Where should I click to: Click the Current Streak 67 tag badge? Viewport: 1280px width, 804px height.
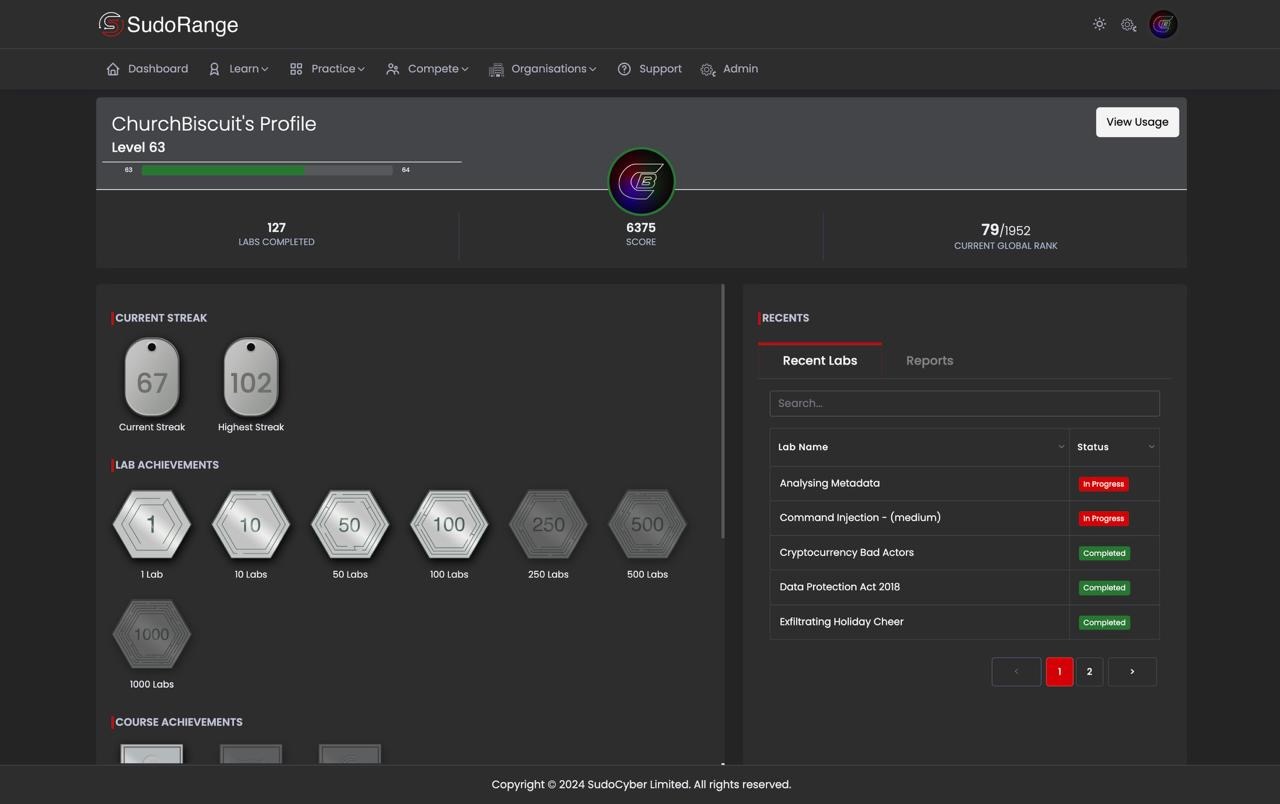coord(152,377)
